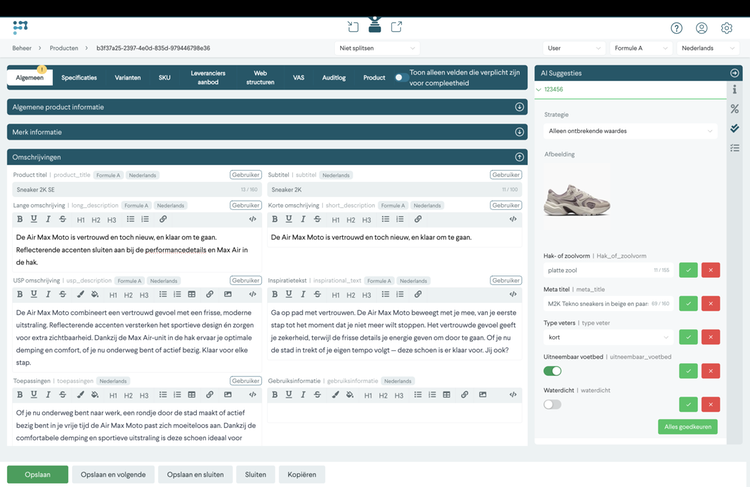
Task: Click Opslaan en sluiten button
Action: pyautogui.click(x=195, y=475)
